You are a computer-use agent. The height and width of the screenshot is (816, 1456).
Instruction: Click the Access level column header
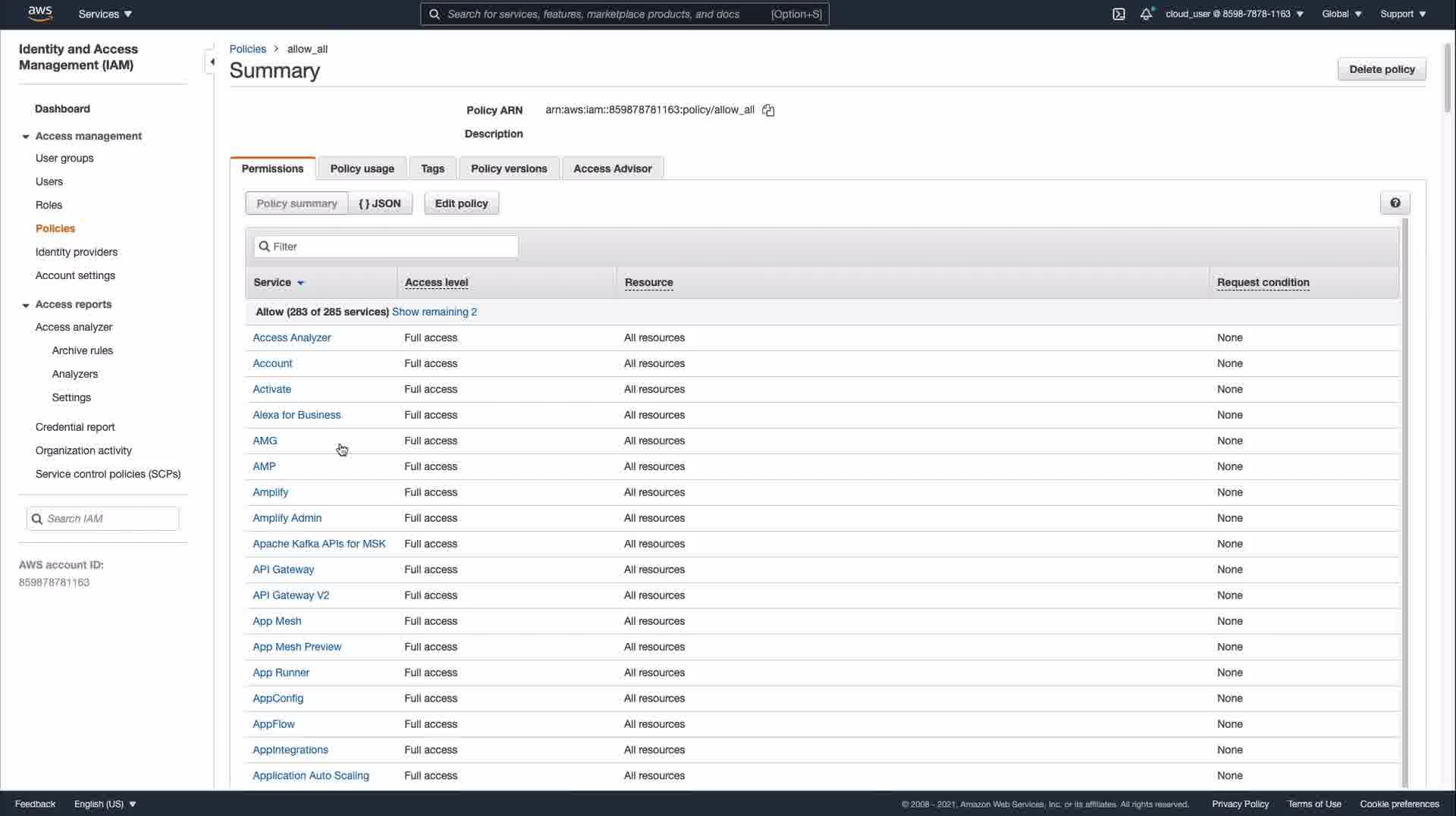pyautogui.click(x=437, y=283)
